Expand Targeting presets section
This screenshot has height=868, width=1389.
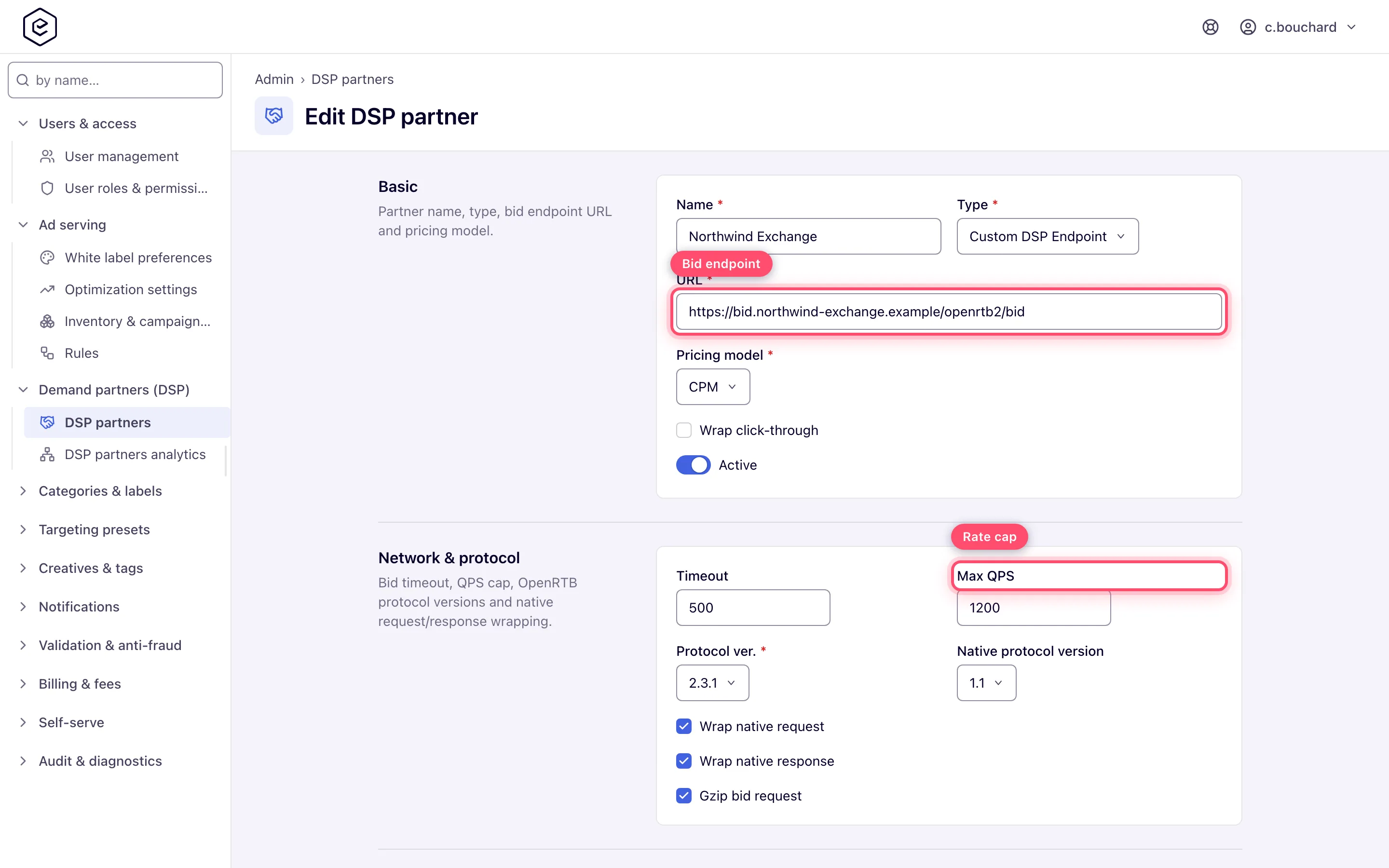[23, 529]
